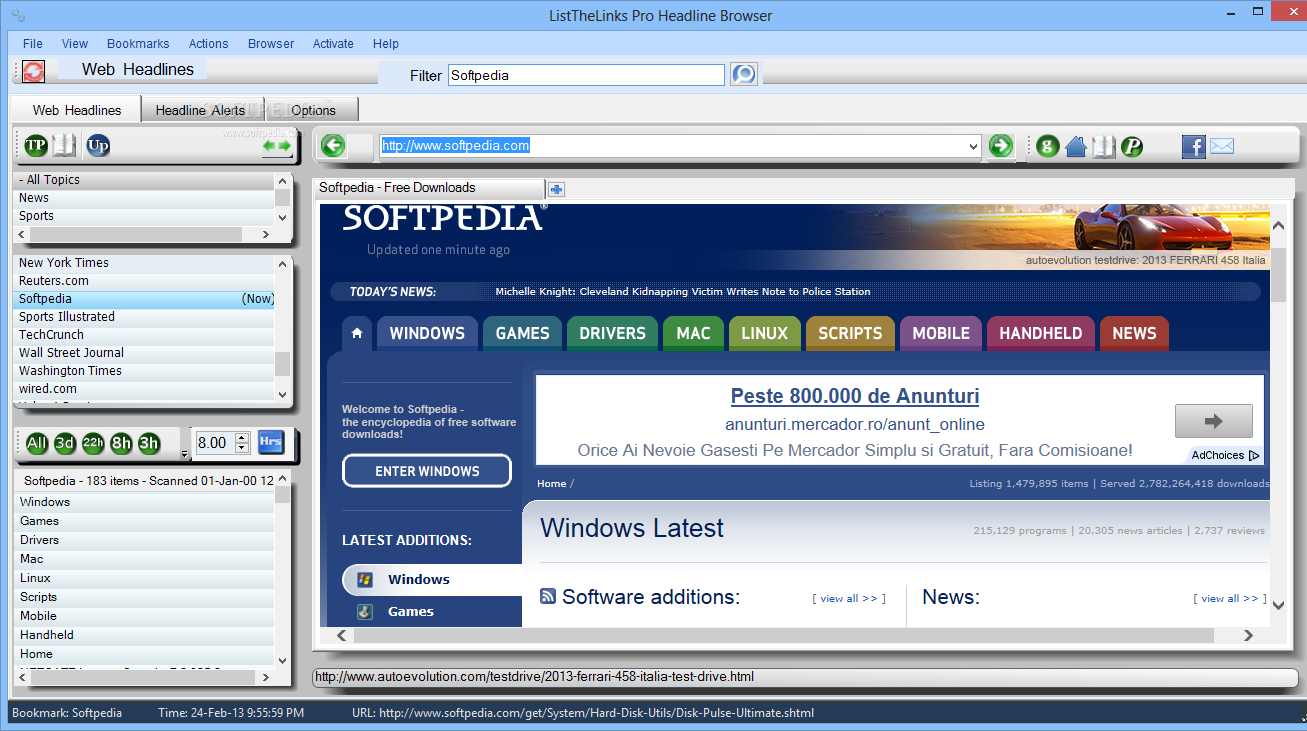This screenshot has height=731, width=1307.
Task: Open time filter toolbar overflow arrow
Action: (x=184, y=455)
